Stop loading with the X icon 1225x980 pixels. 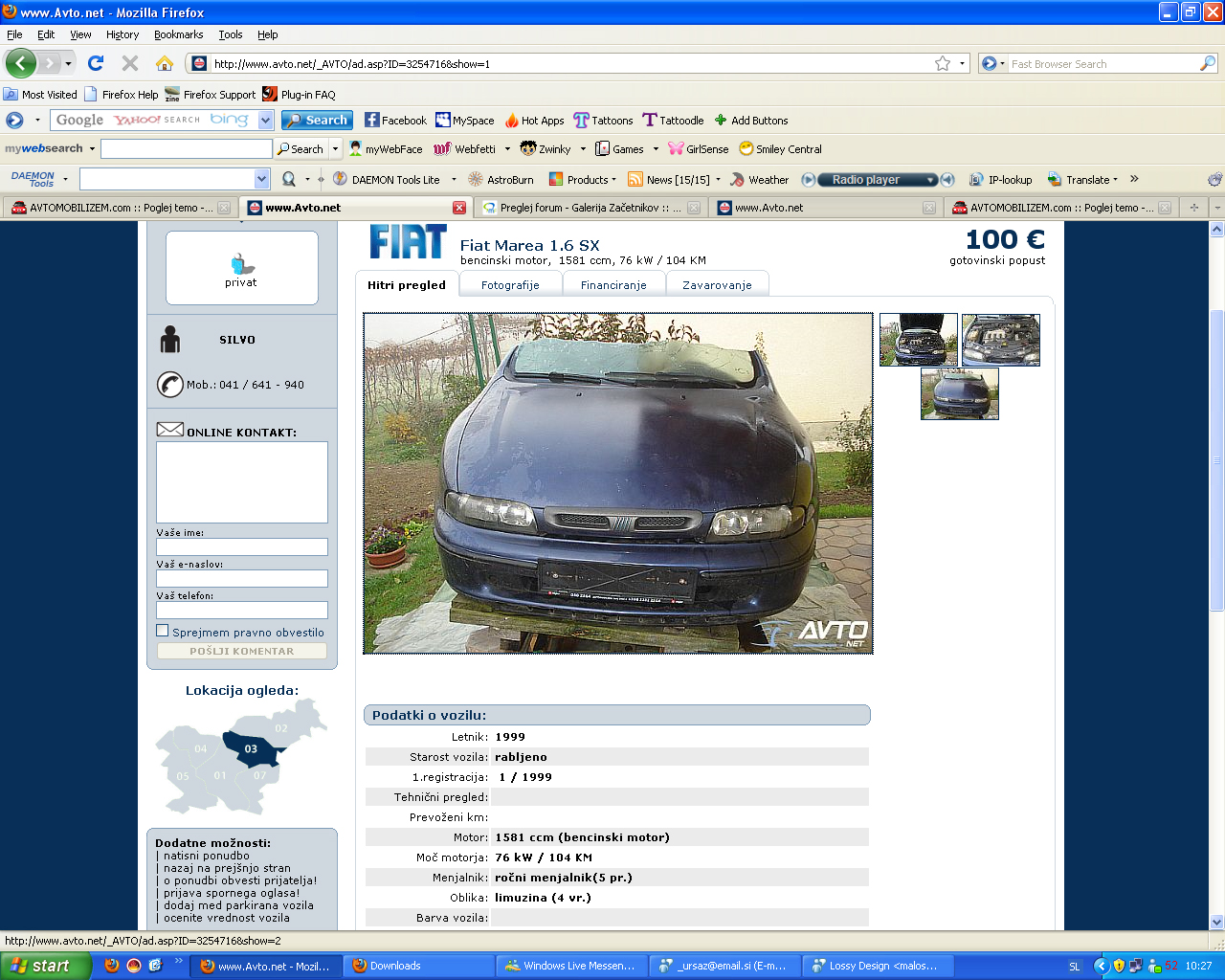130,63
